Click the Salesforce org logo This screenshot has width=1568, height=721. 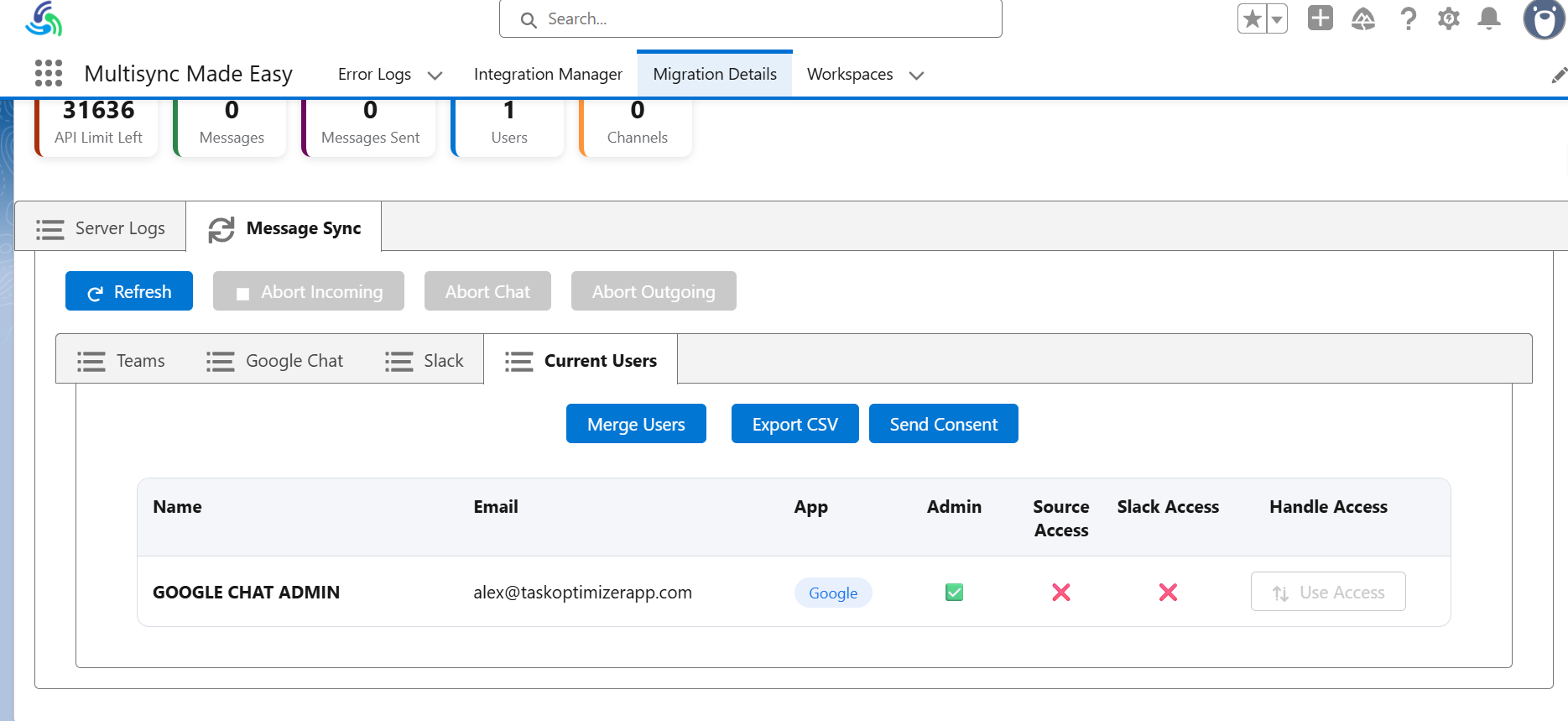tap(44, 18)
